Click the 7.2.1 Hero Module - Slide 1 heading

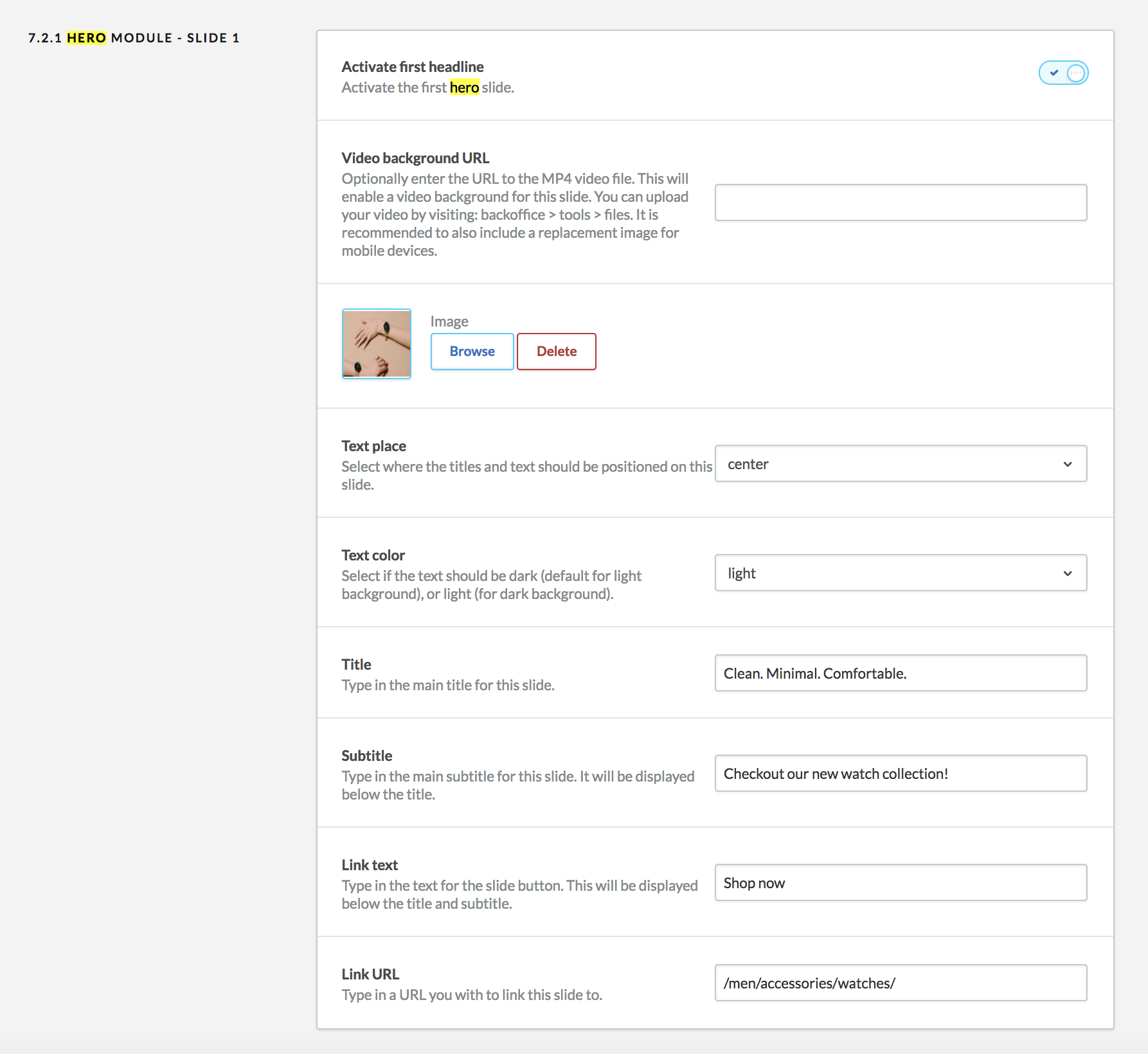(134, 38)
